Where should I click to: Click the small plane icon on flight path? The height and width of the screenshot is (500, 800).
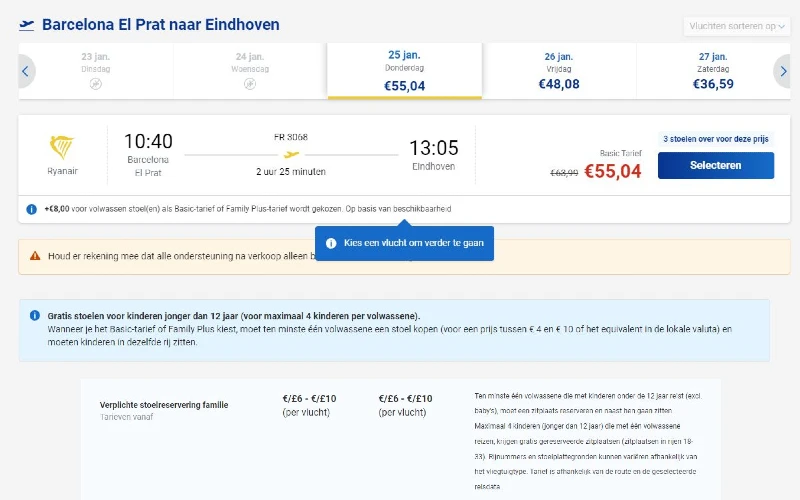click(x=291, y=155)
